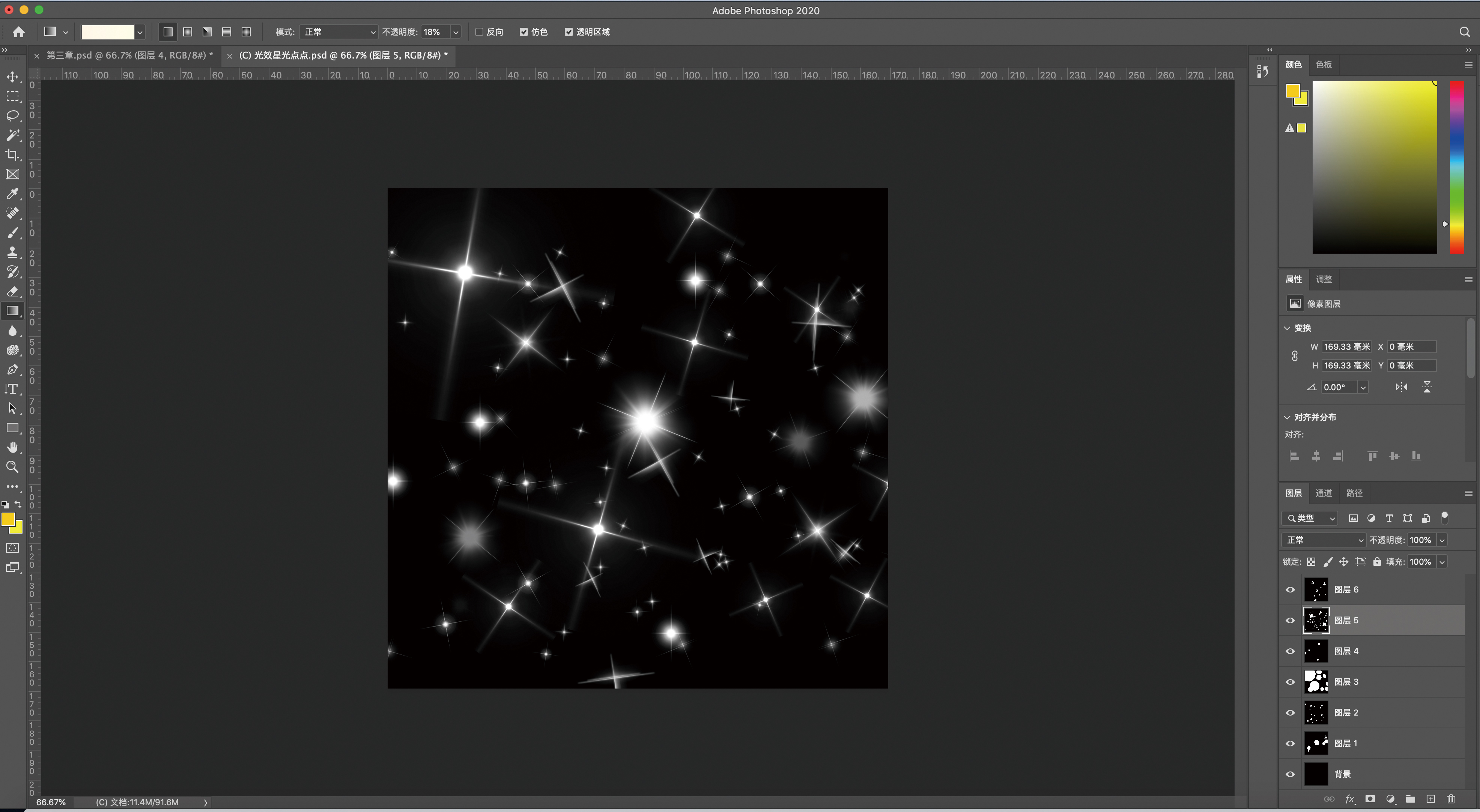Switch to the 第三章.psd document tab
Image resolution: width=1480 pixels, height=812 pixels.
click(129, 55)
